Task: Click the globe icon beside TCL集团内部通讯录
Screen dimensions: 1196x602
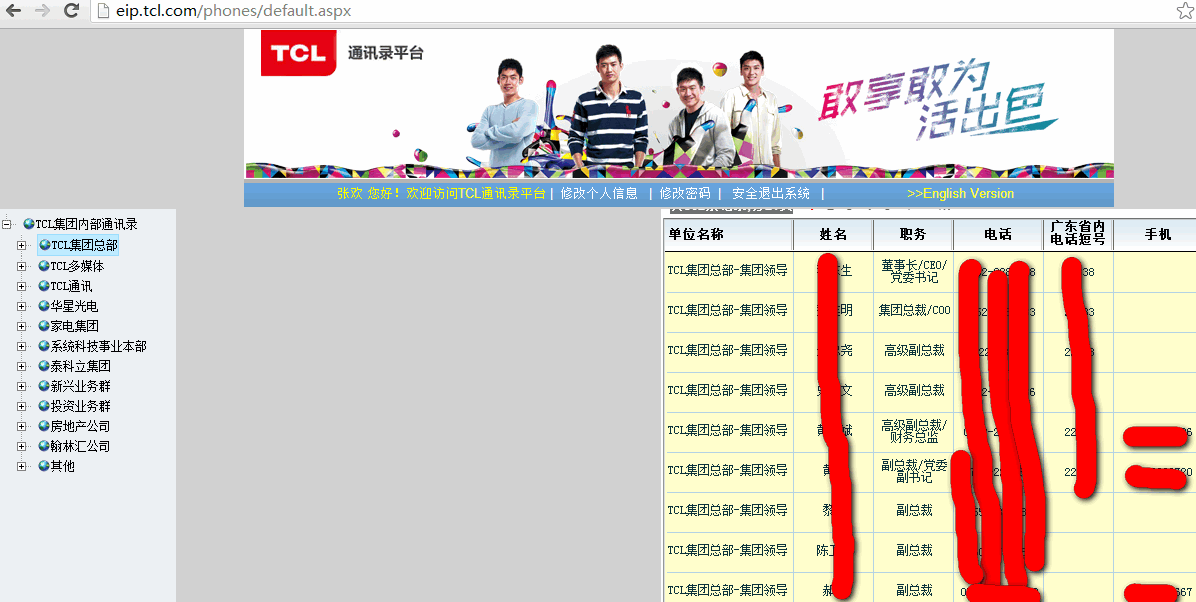Action: (29, 224)
